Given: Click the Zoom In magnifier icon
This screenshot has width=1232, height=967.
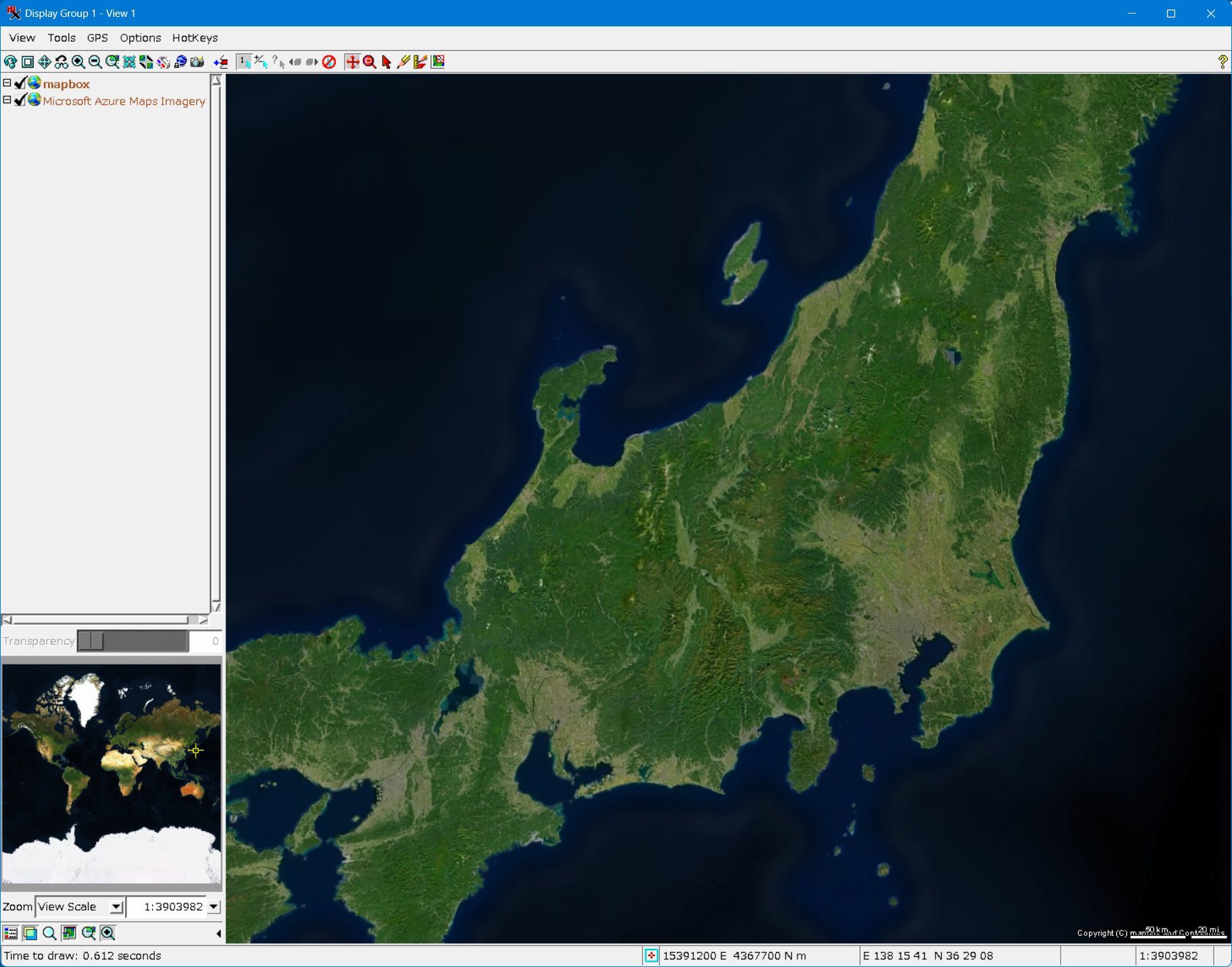Looking at the screenshot, I should click(x=79, y=62).
